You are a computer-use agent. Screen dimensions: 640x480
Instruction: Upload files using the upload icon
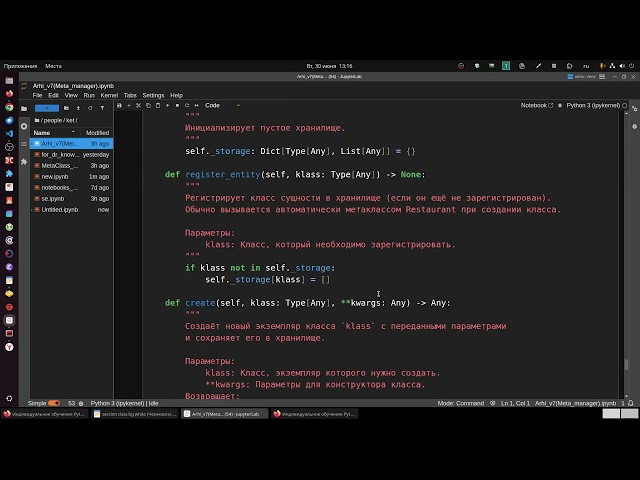coord(78,108)
